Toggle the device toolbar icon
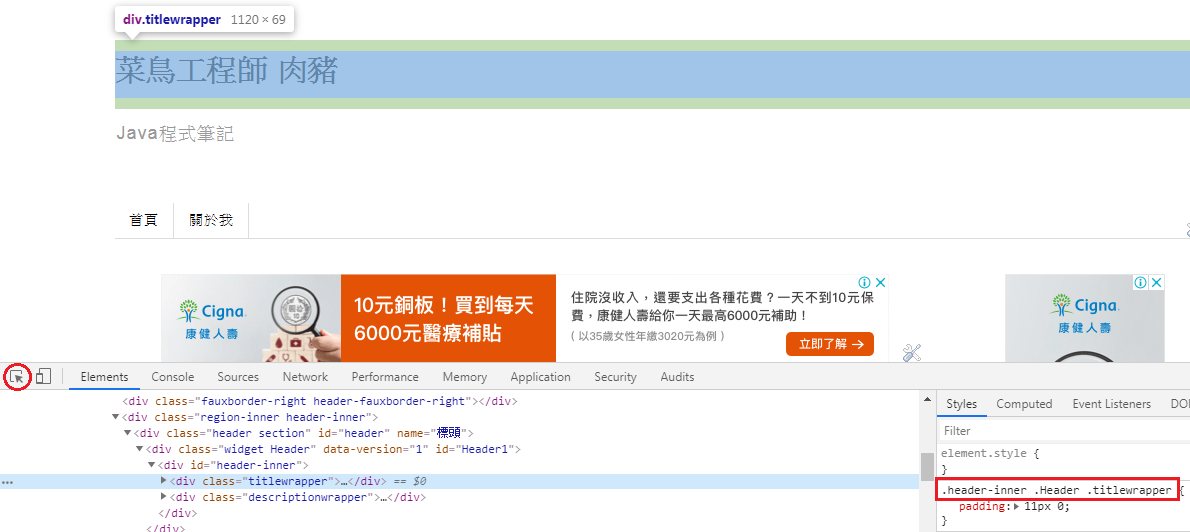The image size is (1190, 532). (43, 377)
